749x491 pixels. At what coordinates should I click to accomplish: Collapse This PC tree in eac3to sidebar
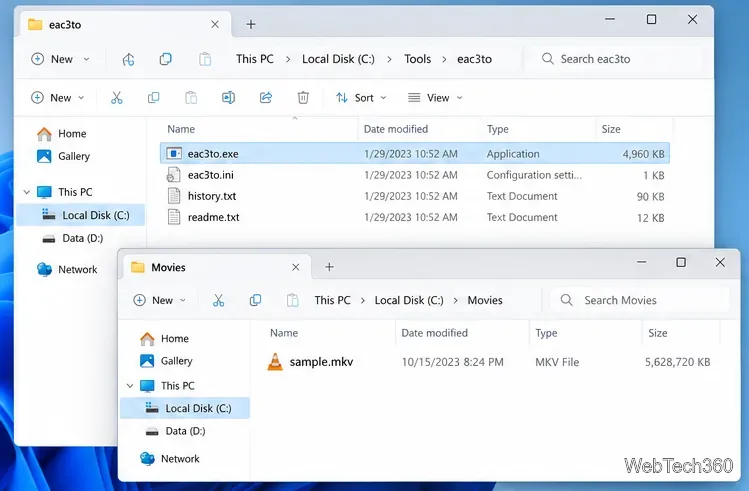pyautogui.click(x=27, y=192)
